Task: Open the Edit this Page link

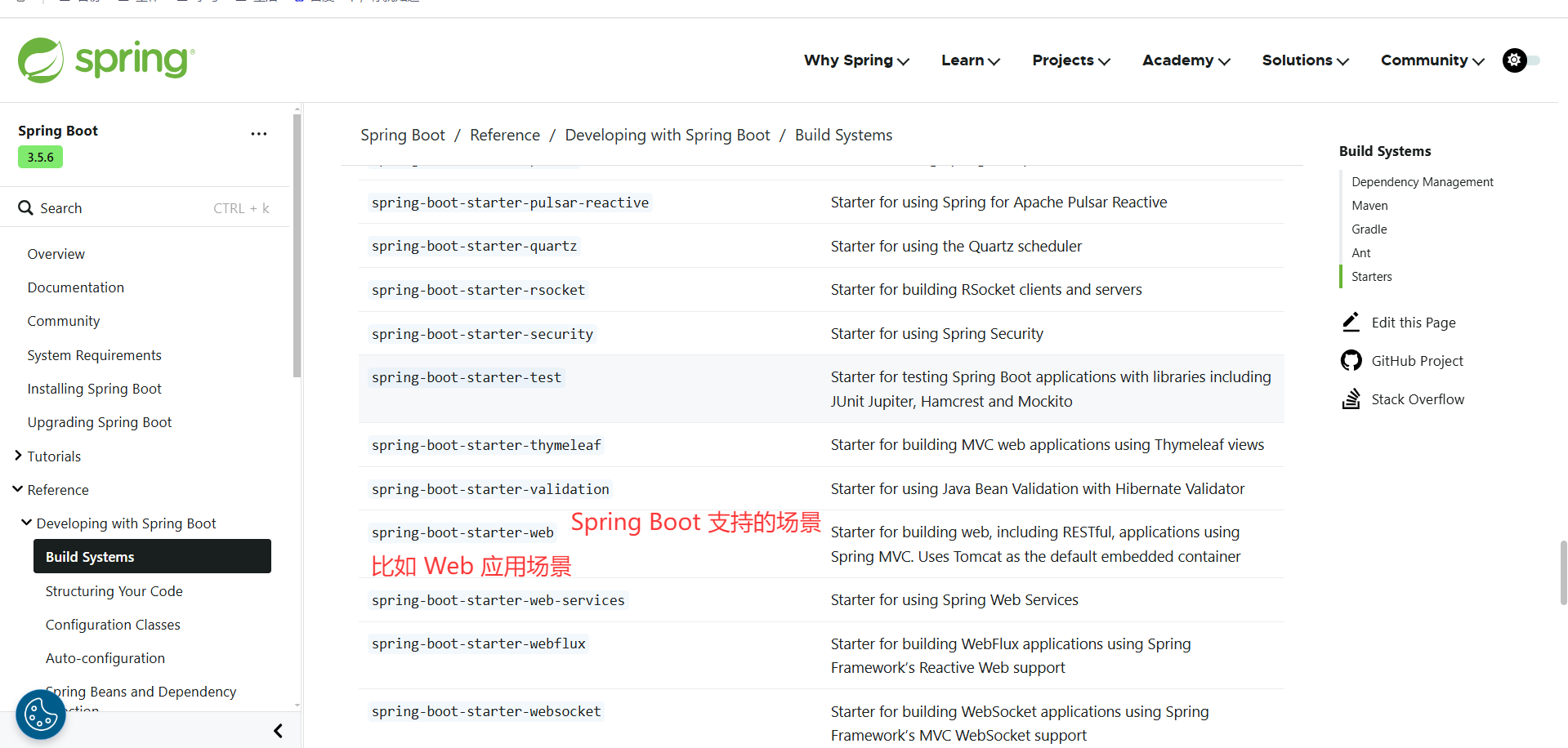Action: [x=1414, y=323]
